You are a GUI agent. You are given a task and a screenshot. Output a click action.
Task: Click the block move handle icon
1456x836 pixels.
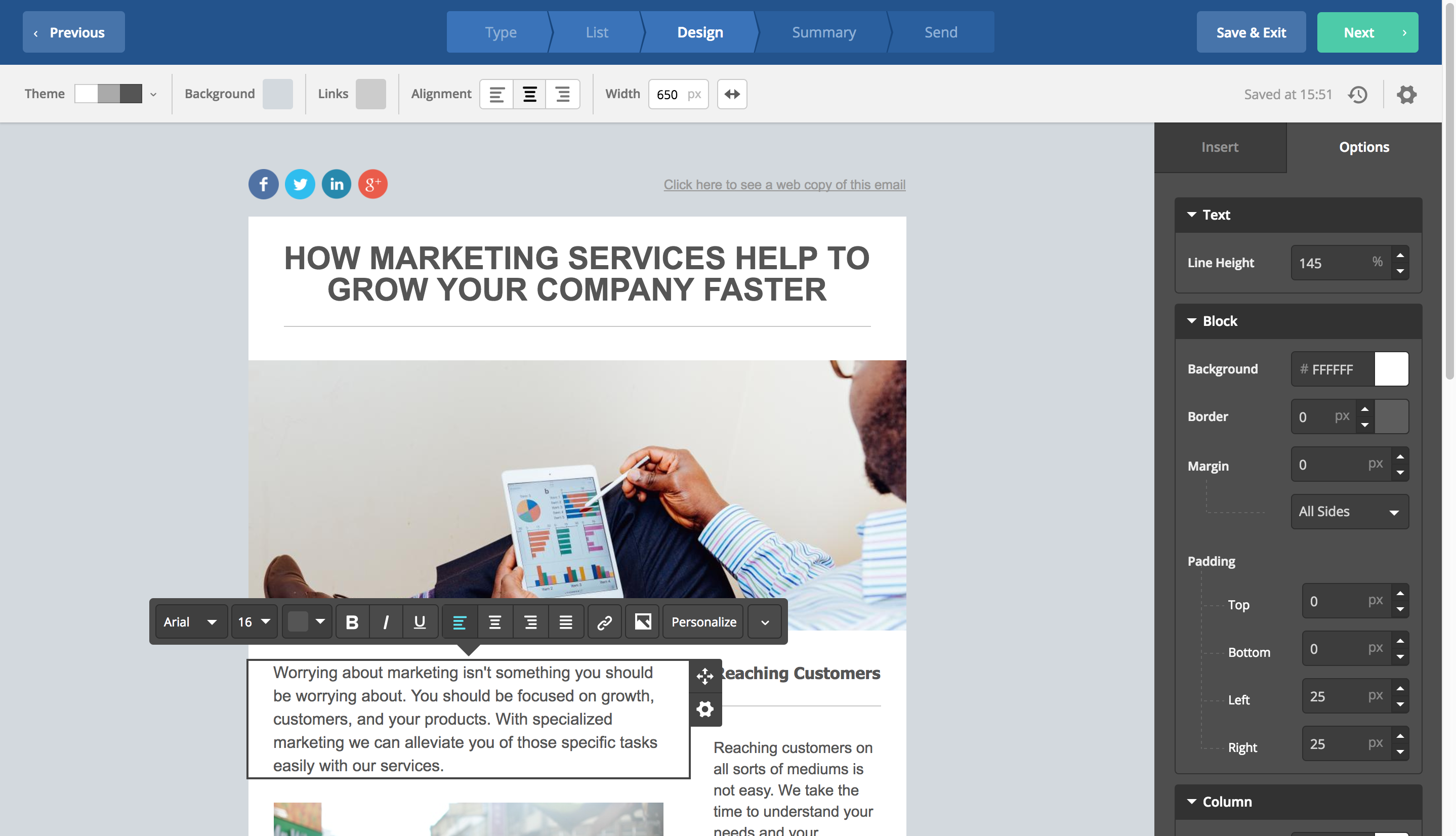705,676
